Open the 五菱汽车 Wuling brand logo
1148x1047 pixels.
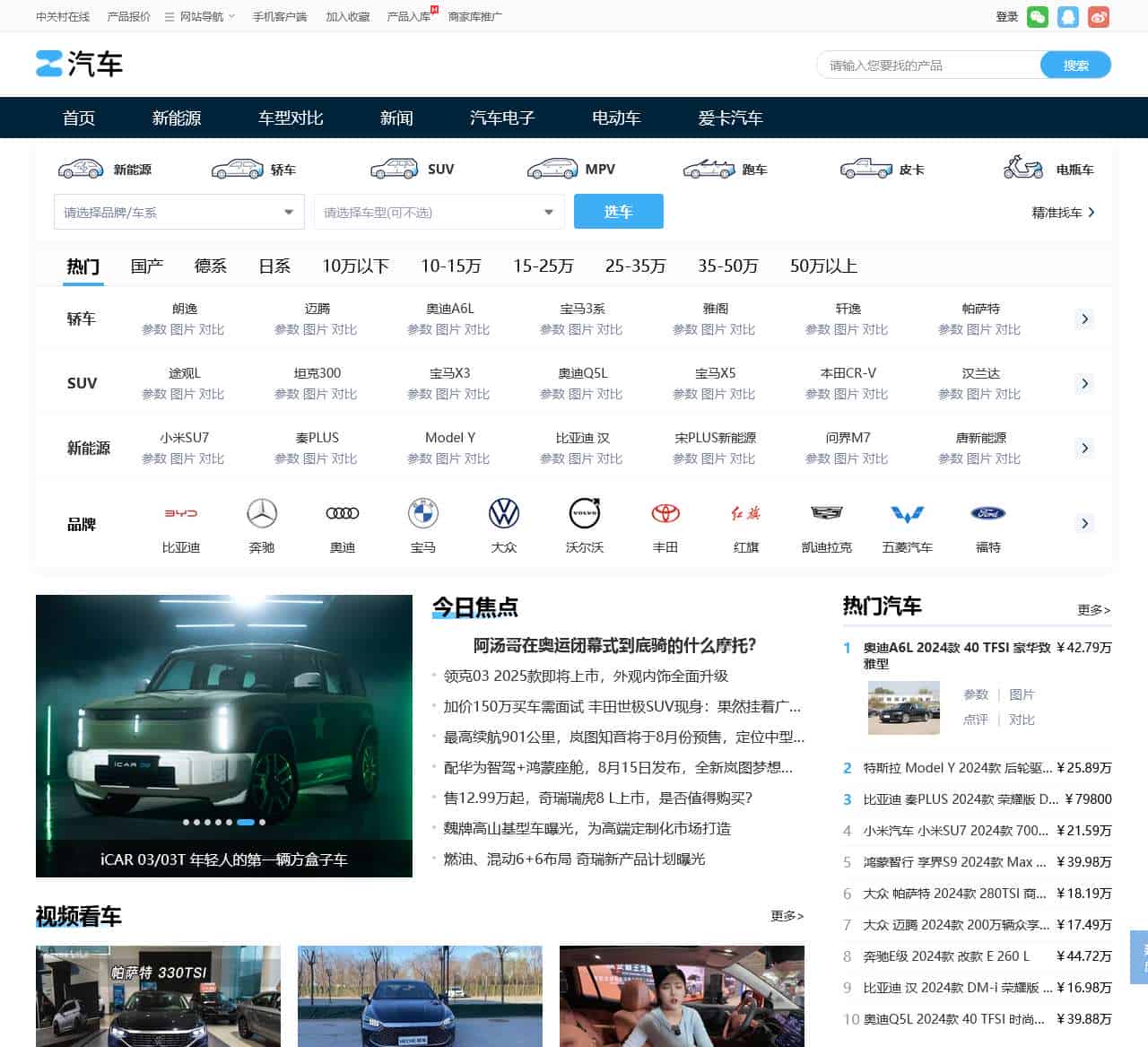click(x=908, y=514)
